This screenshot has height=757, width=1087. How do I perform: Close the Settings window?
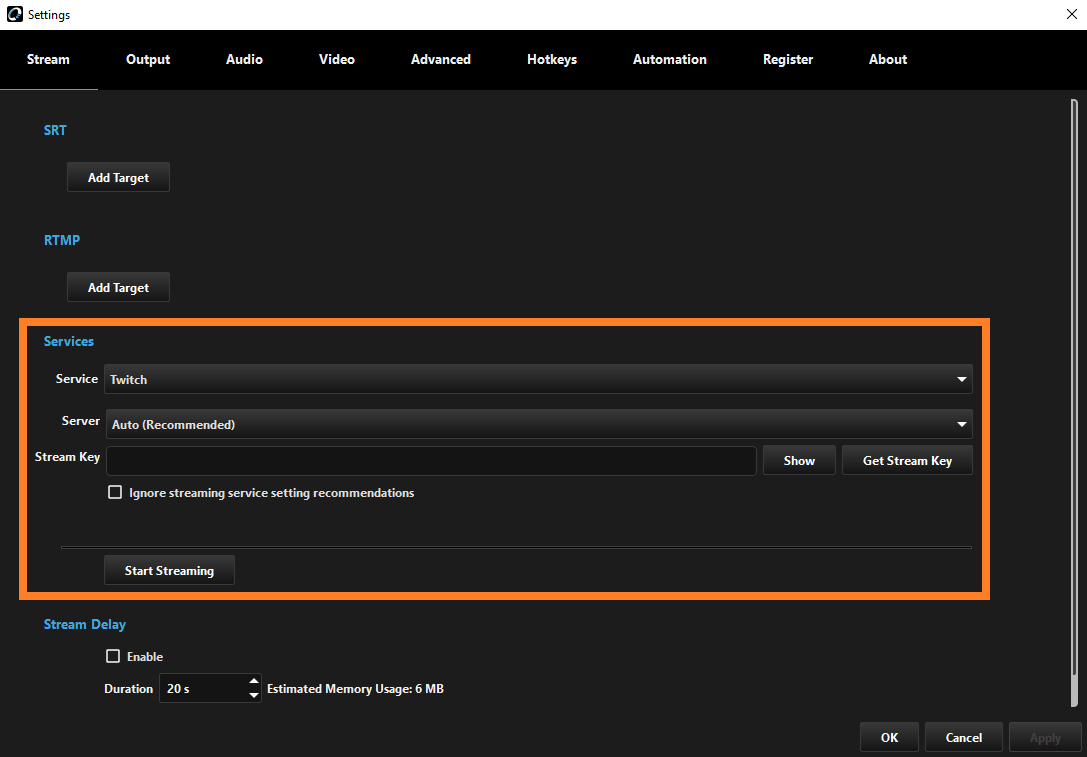point(1072,14)
